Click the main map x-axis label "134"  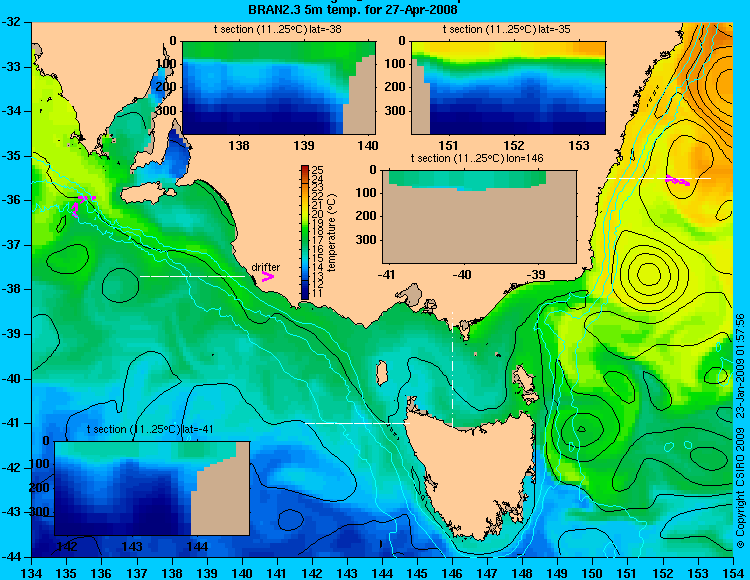point(32,573)
